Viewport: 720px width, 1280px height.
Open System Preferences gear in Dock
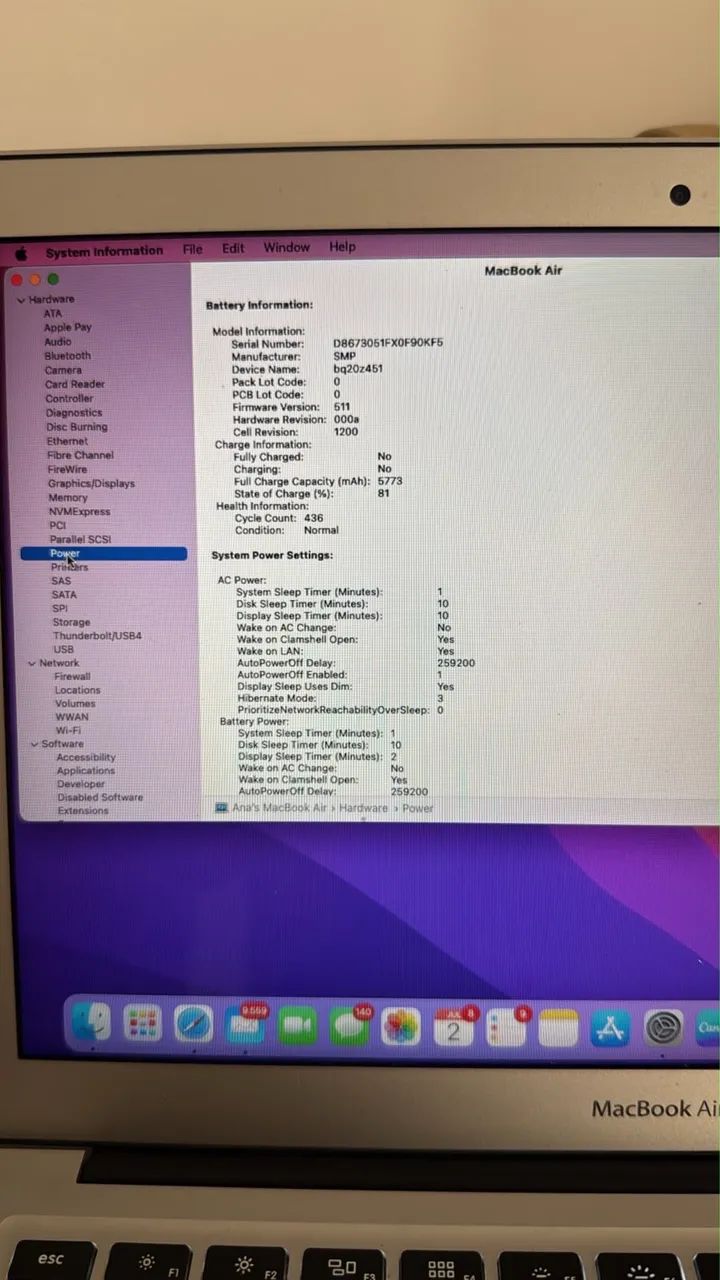[x=663, y=1028]
